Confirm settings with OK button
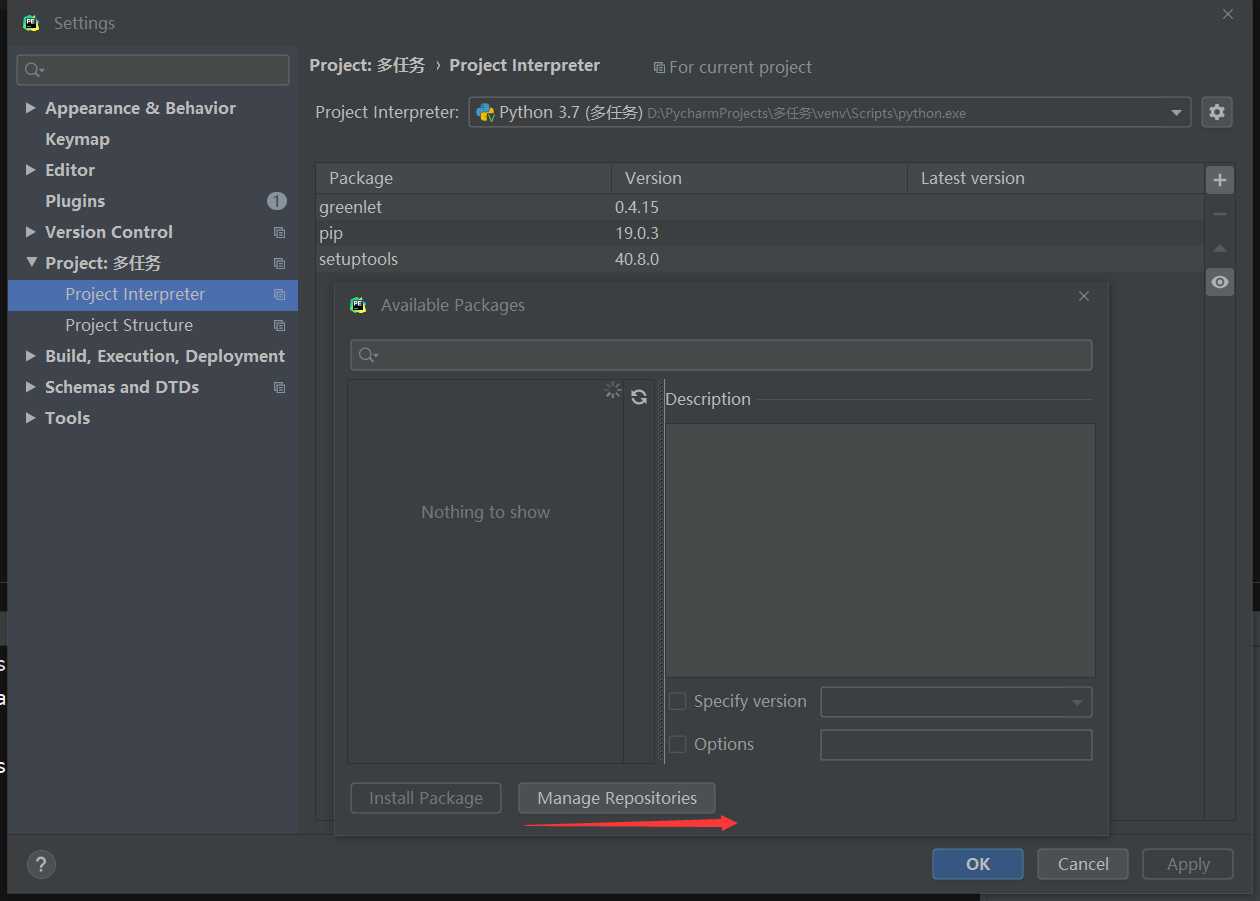This screenshot has width=1260, height=901. point(978,864)
